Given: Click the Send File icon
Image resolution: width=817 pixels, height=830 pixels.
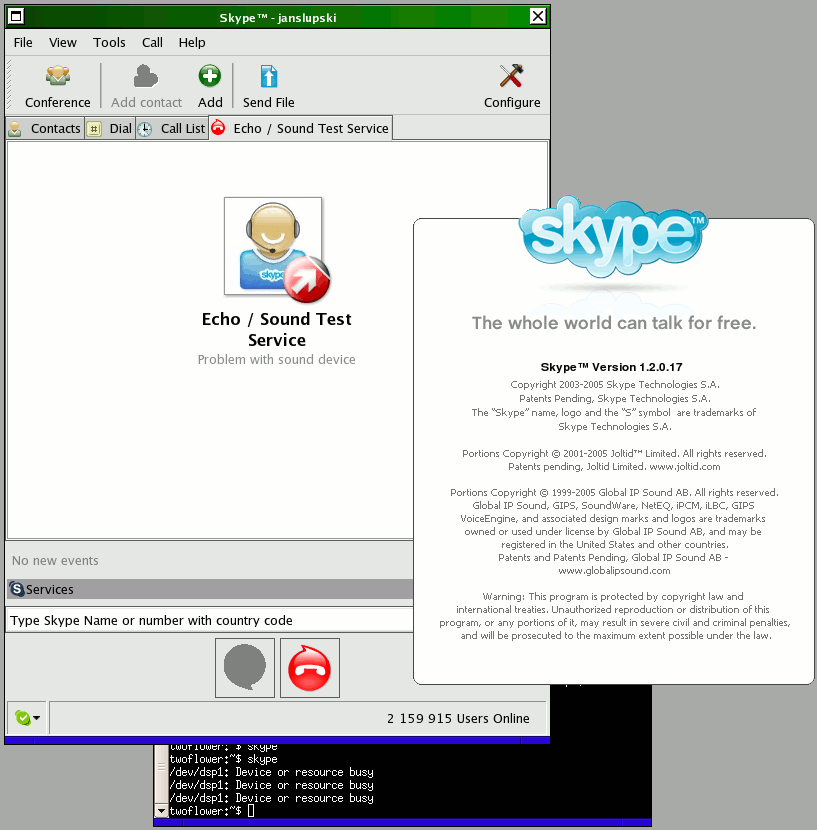Looking at the screenshot, I should 269,77.
